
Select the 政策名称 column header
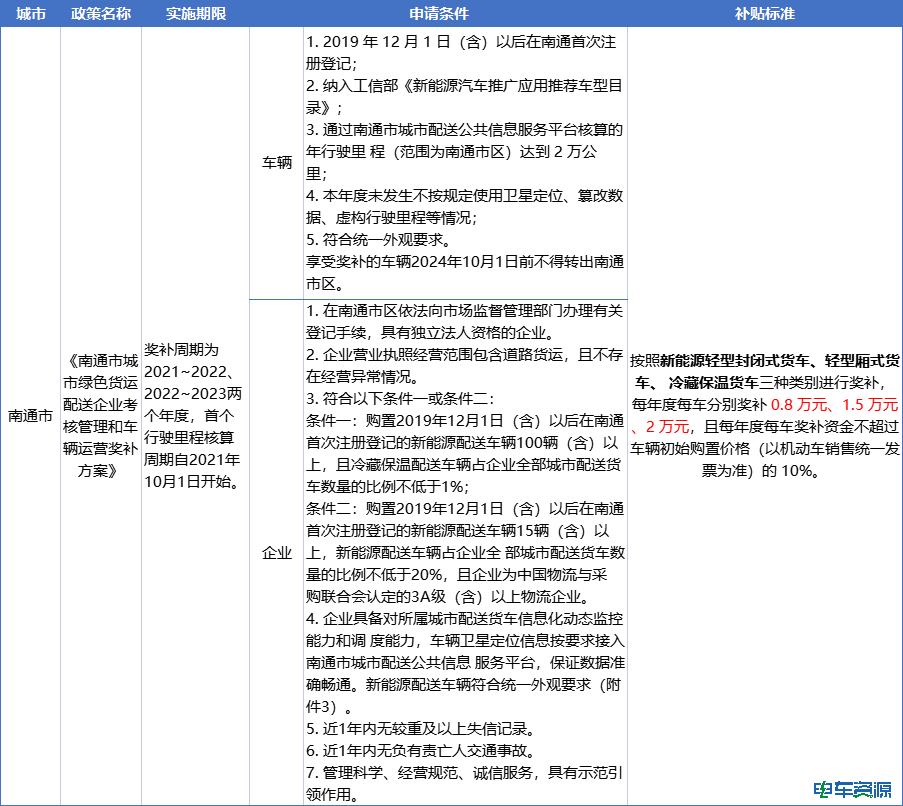pos(101,14)
